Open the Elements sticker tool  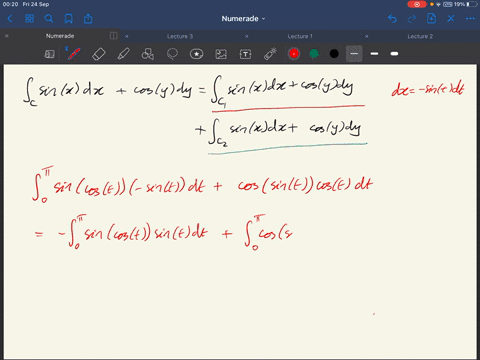pos(197,54)
